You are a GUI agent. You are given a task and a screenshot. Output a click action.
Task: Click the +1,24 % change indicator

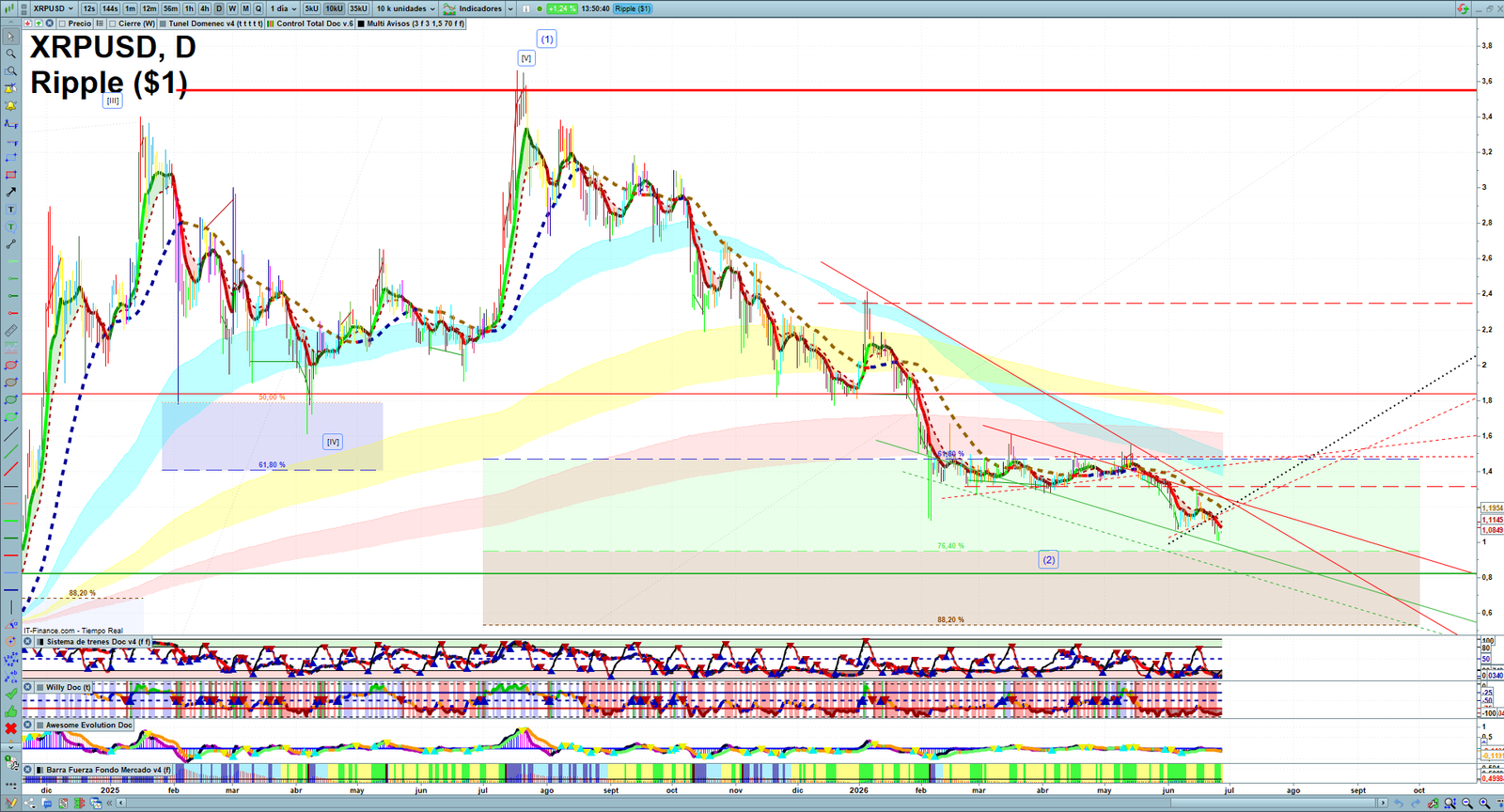[x=561, y=8]
